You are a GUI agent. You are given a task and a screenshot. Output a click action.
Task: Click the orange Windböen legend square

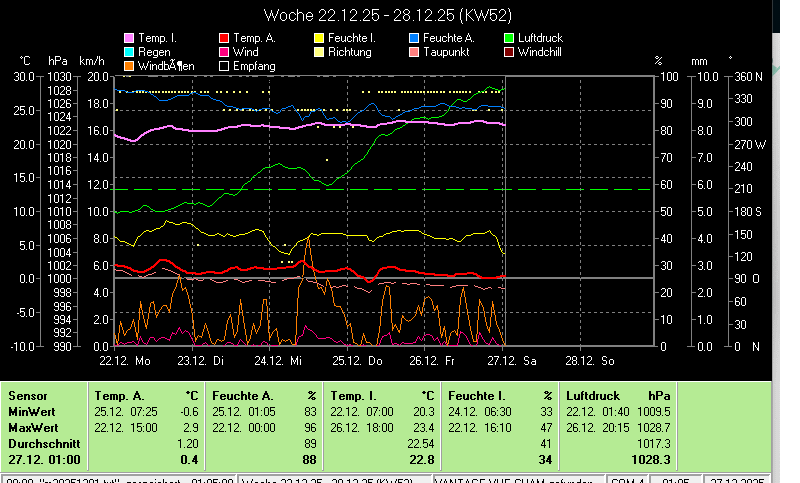click(129, 66)
